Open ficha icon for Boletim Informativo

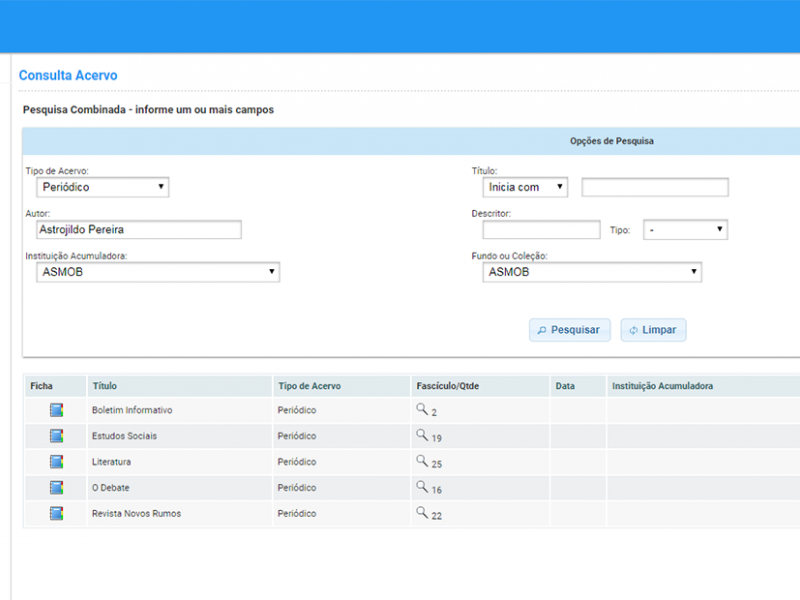tap(56, 410)
